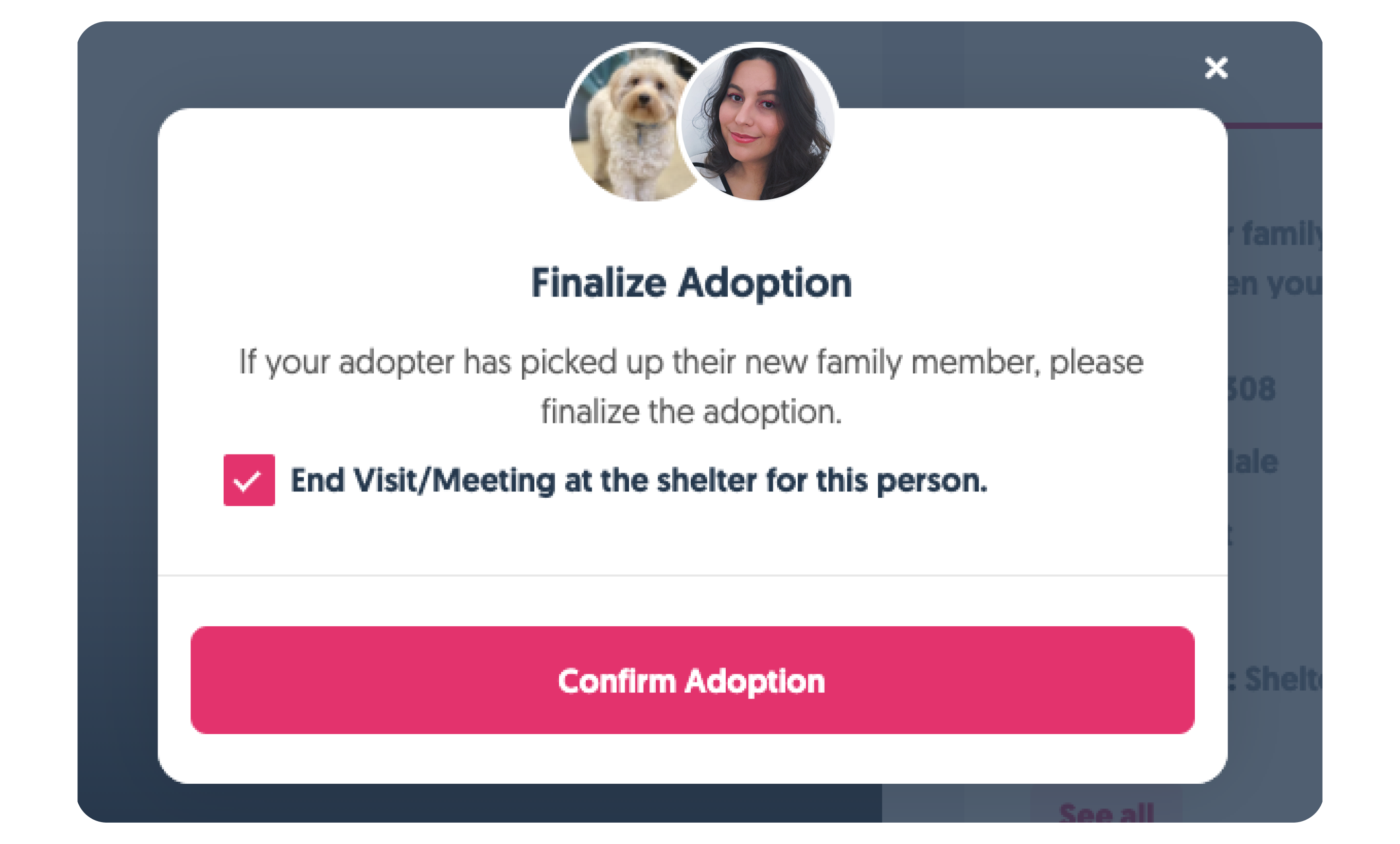Viewport: 1400px width, 844px height.
Task: Open the See all link behind the dialog
Action: coord(1106,813)
